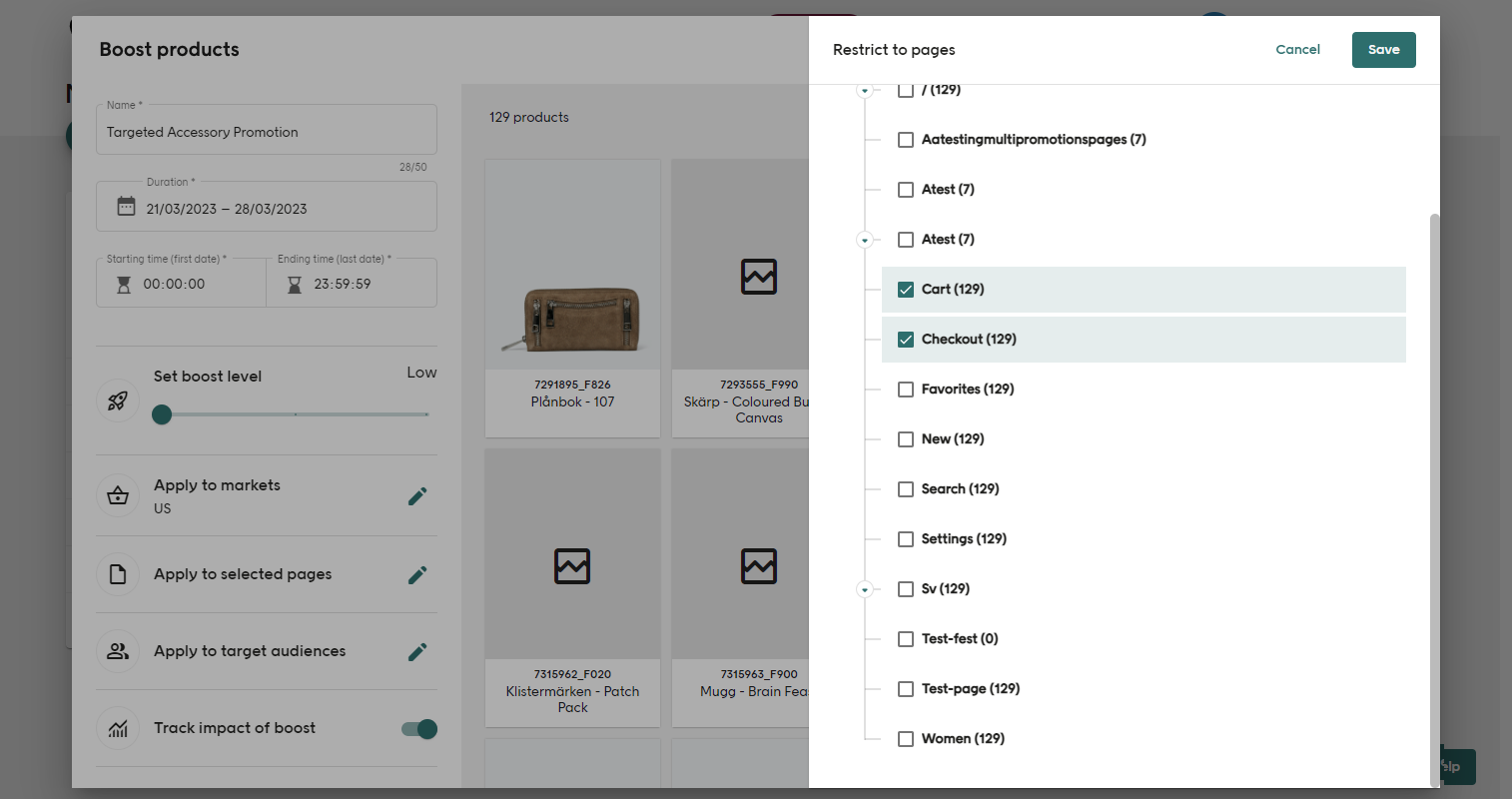Screen dimensions: 1512x799
Task: Click the rocket icon beside Set boost level
Action: pos(118,400)
